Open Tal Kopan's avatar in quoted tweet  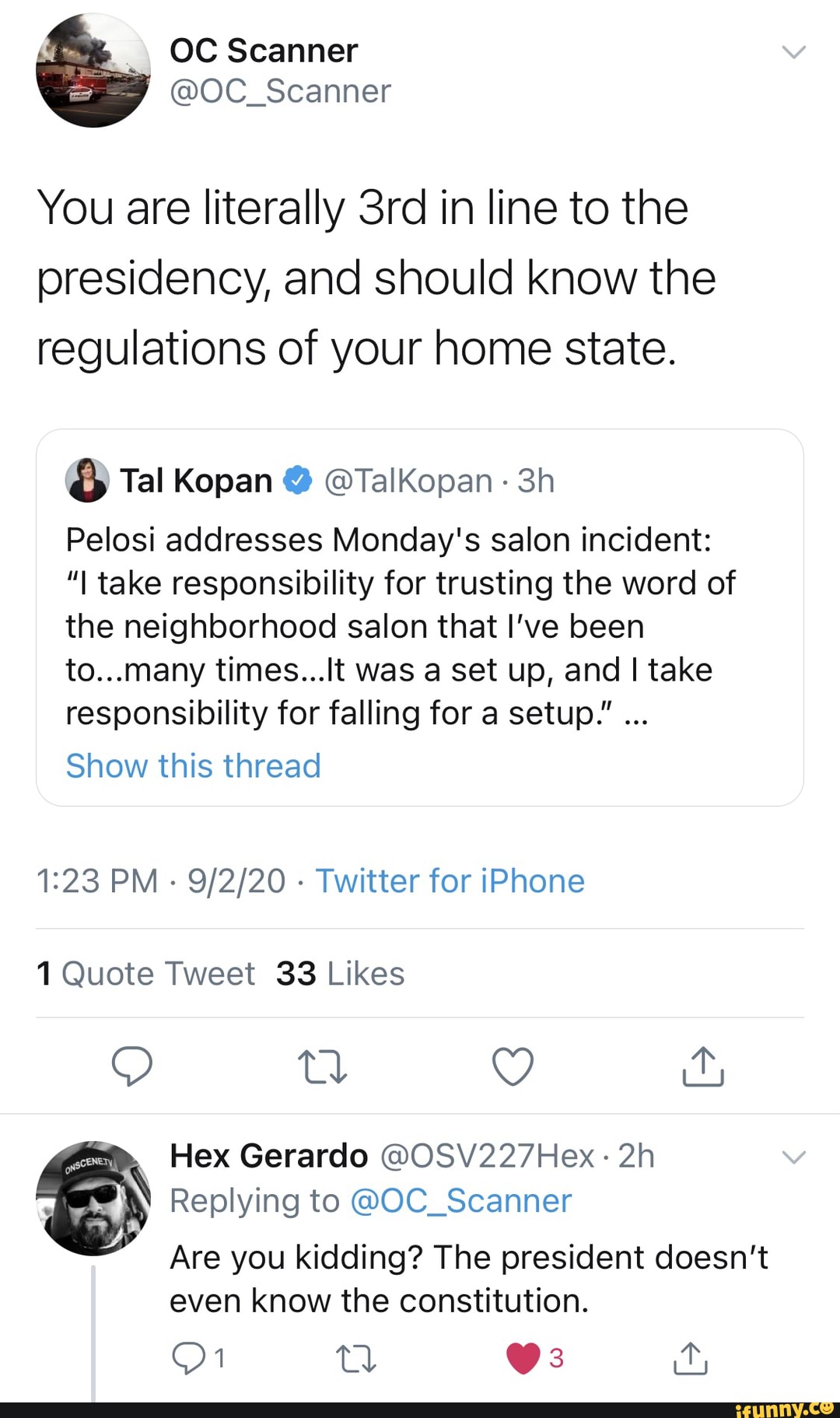point(87,480)
